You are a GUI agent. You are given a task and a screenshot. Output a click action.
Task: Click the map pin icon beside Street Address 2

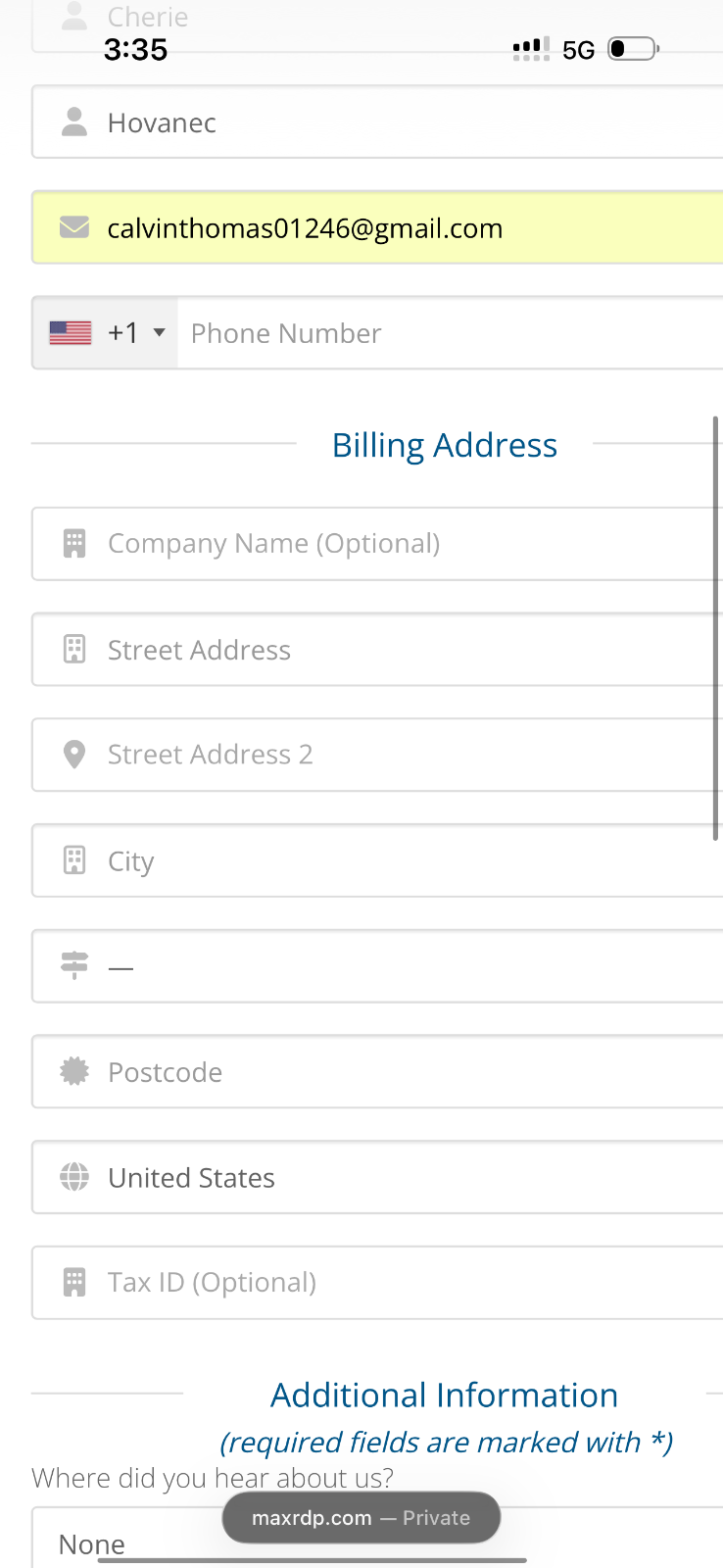point(74,755)
